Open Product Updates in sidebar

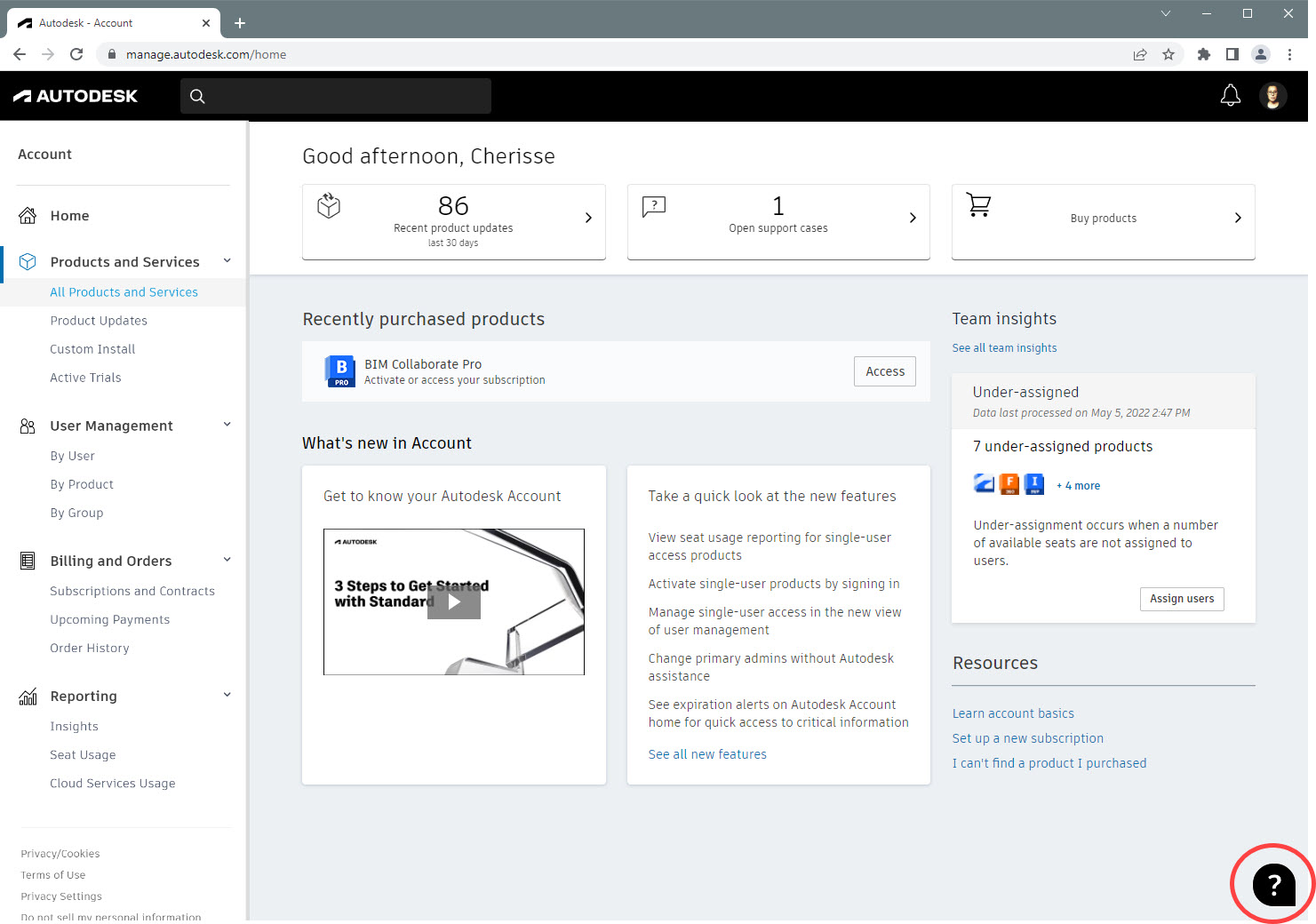(99, 321)
